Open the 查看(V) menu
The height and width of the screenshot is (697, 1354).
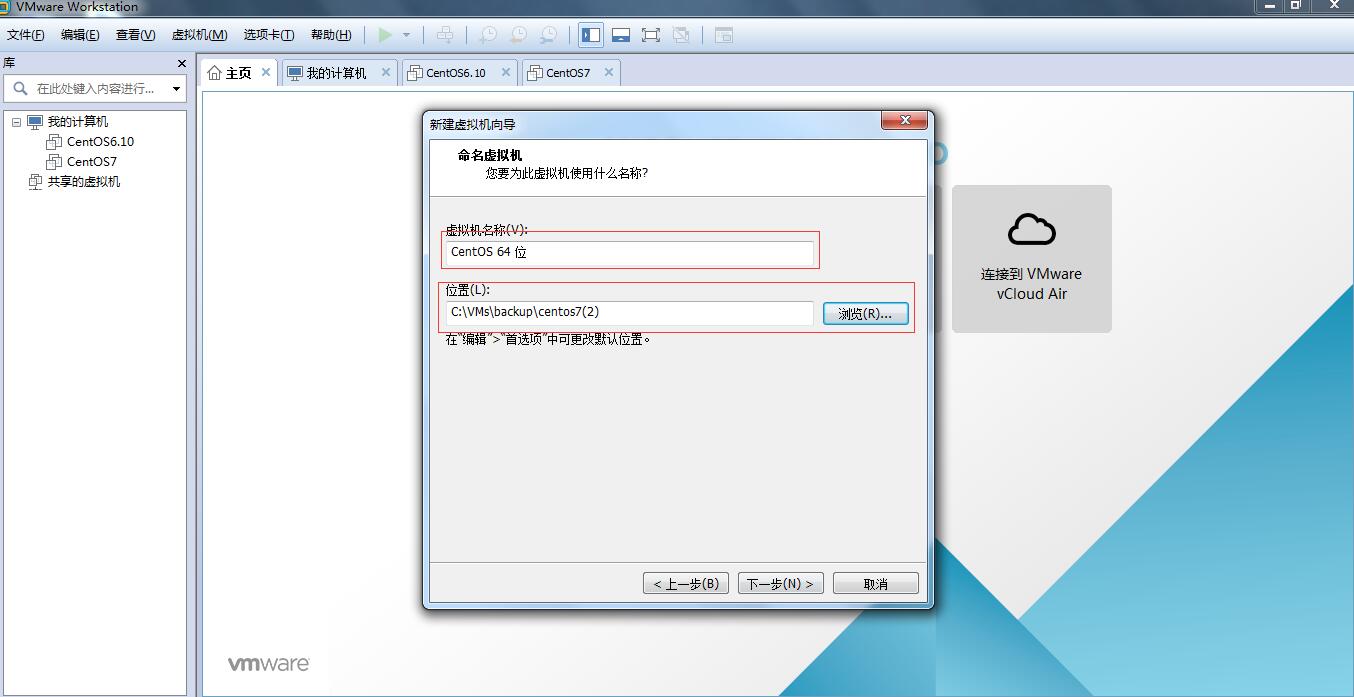[135, 35]
